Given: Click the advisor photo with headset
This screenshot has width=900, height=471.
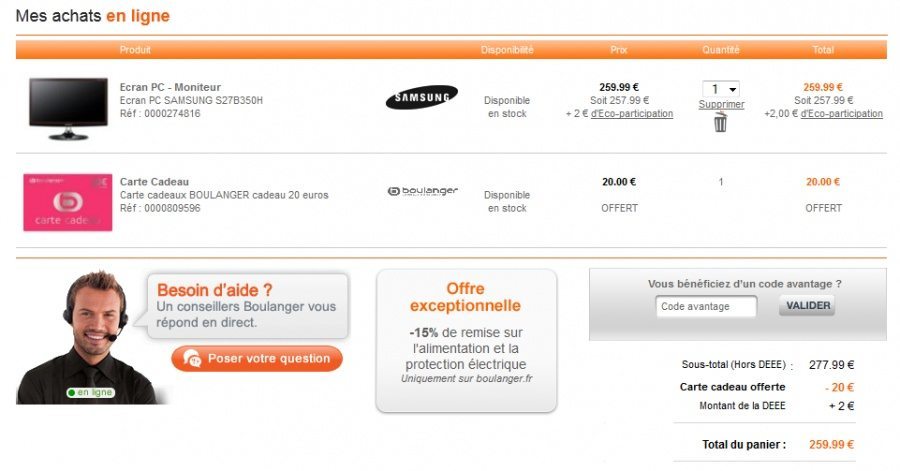Looking at the screenshot, I should [x=90, y=335].
